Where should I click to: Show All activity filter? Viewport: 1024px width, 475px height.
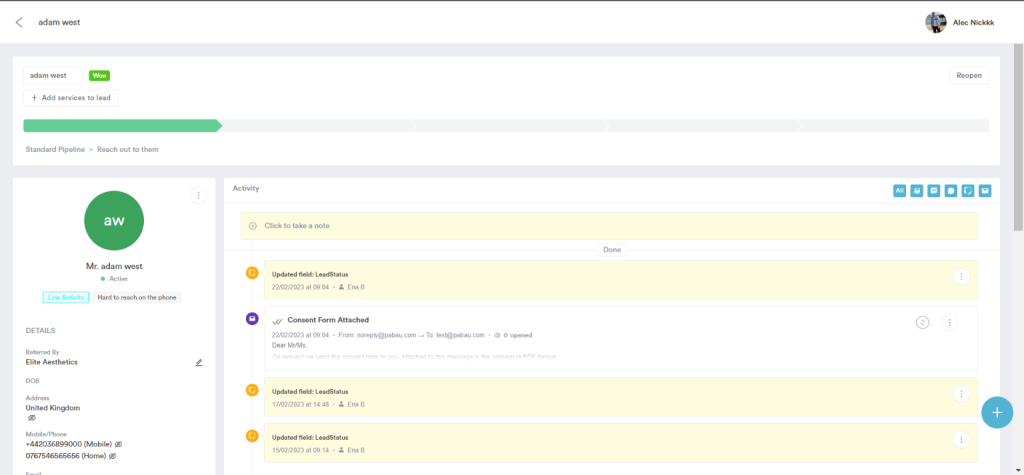(x=899, y=190)
